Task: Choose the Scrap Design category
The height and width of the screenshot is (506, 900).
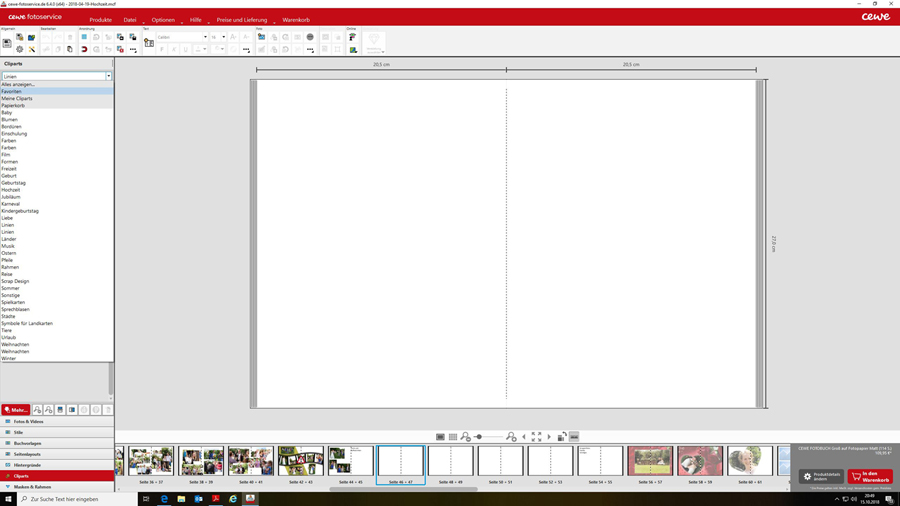Action: tap(56, 281)
